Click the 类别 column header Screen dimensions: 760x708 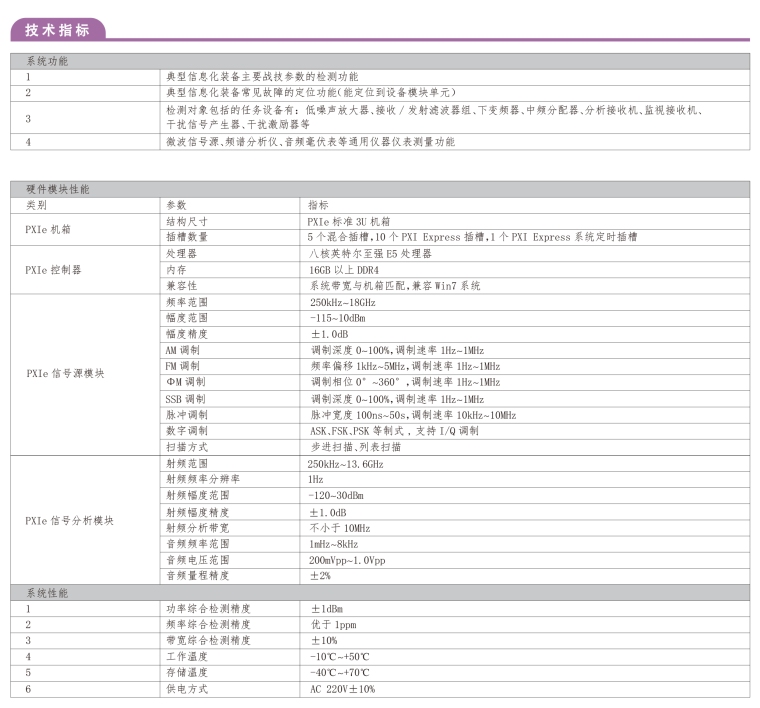coord(36,204)
